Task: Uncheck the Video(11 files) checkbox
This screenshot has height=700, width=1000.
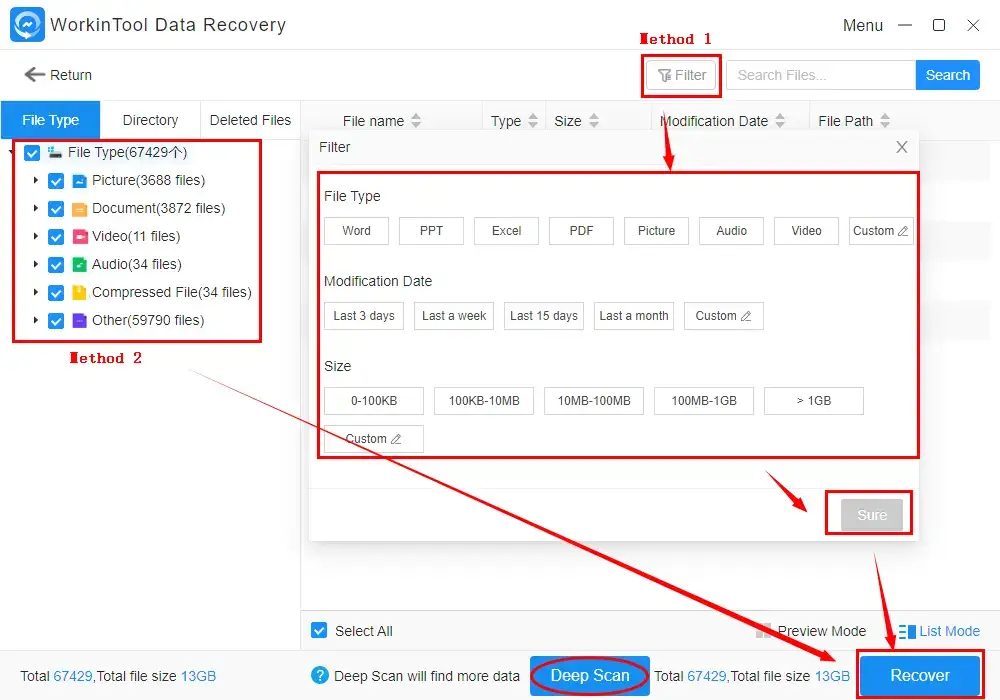Action: coord(56,237)
